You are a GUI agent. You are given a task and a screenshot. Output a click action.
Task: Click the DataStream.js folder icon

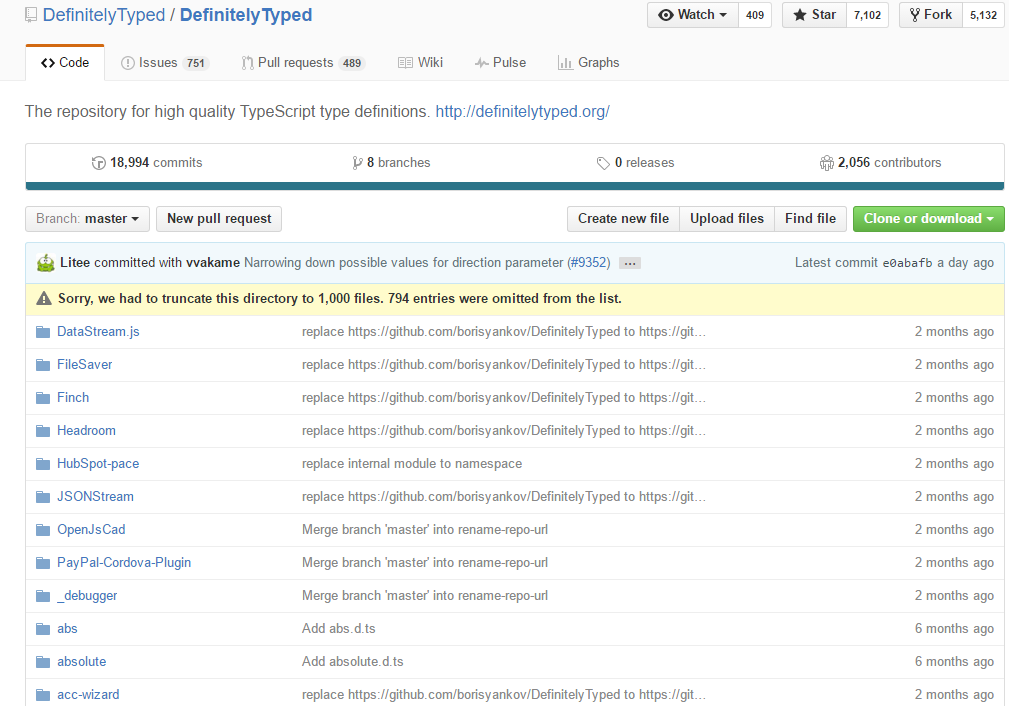pos(43,332)
